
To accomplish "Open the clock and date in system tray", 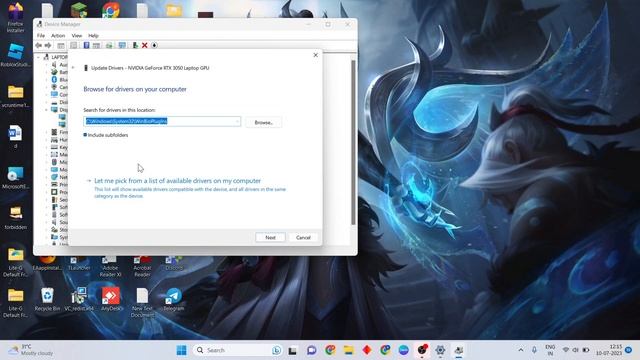I will point(609,350).
